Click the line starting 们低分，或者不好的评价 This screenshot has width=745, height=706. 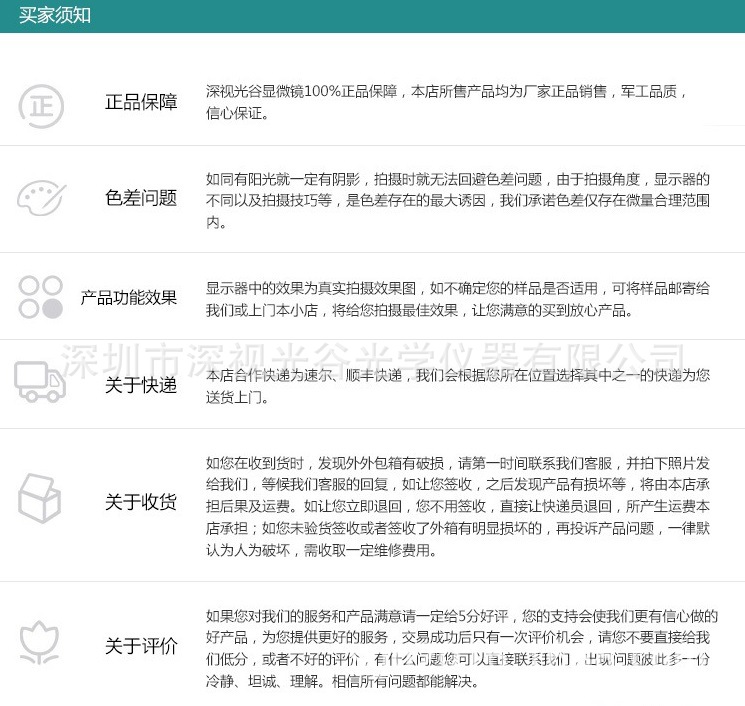pos(458,659)
